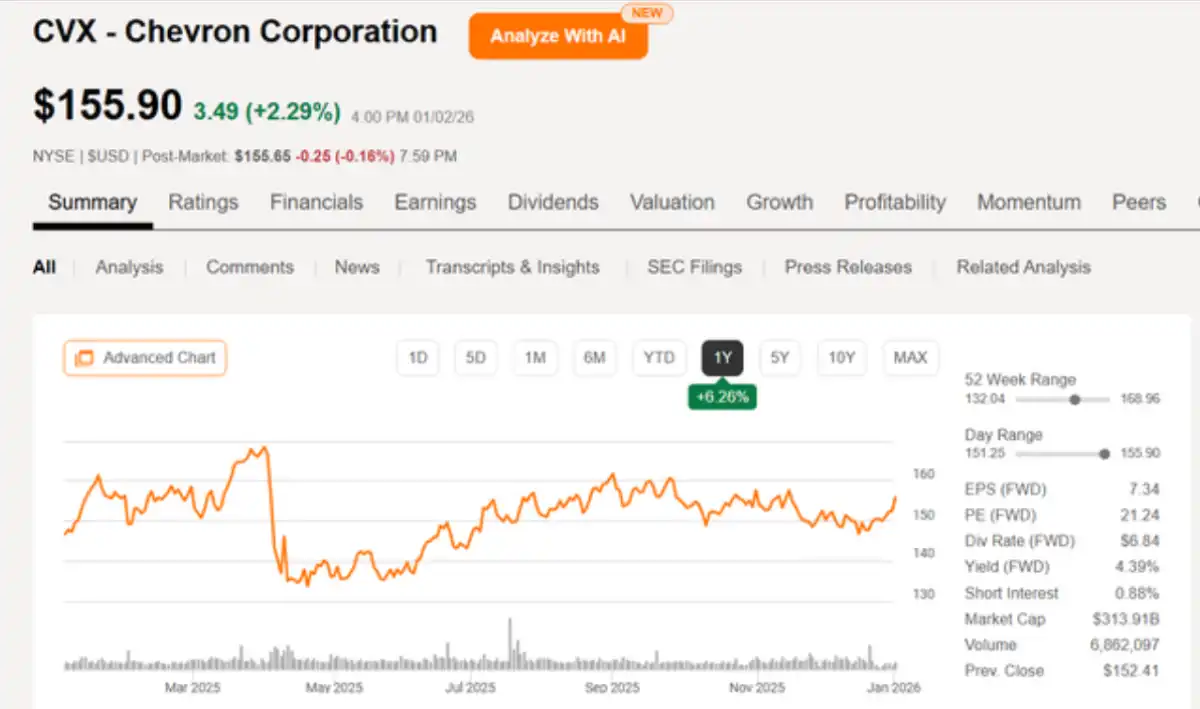Screen dimensions: 1200x709
Task: Switch chart to 5D range
Action: pos(476,358)
